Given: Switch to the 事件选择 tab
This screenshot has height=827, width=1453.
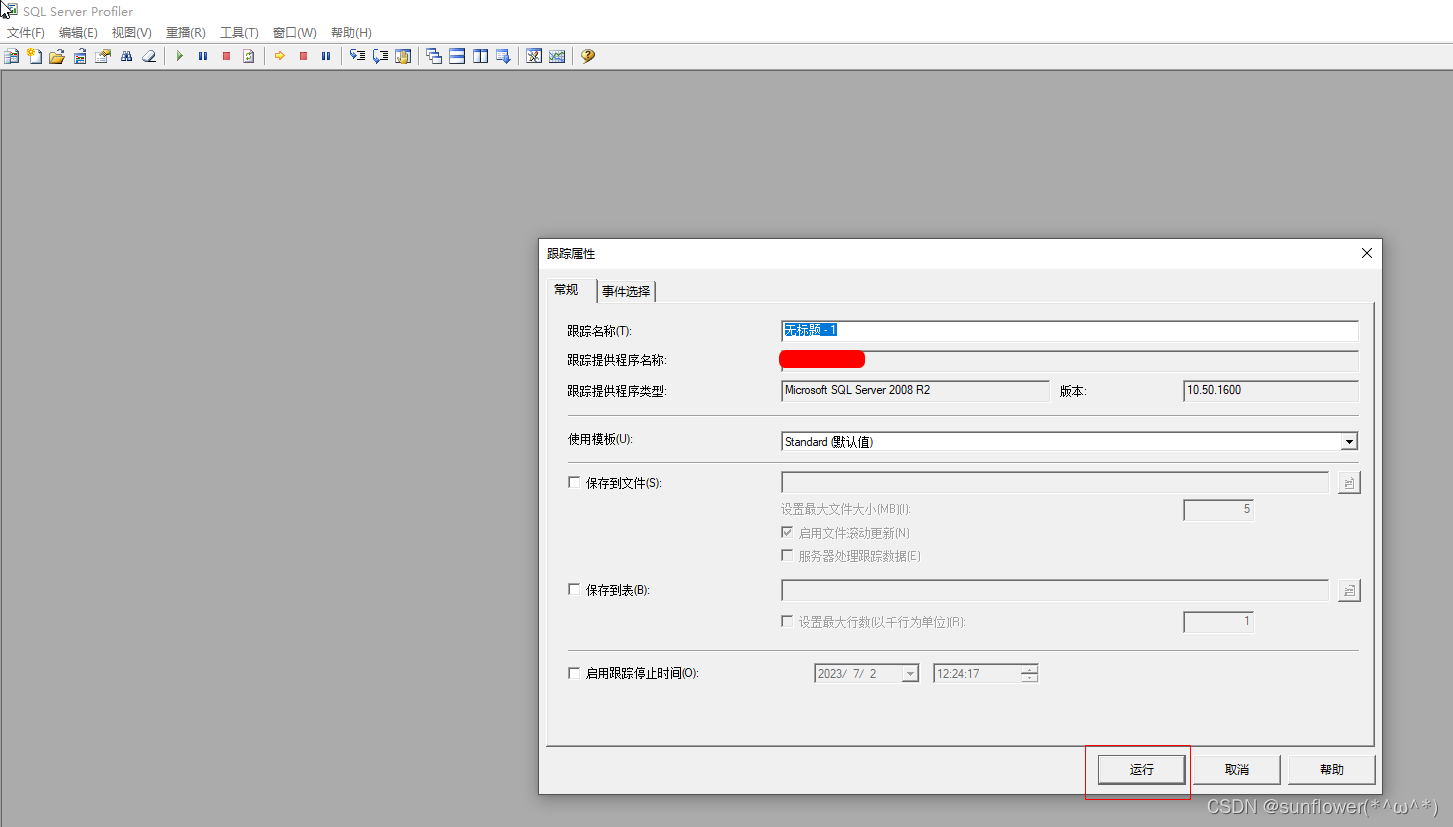Looking at the screenshot, I should pyautogui.click(x=626, y=291).
